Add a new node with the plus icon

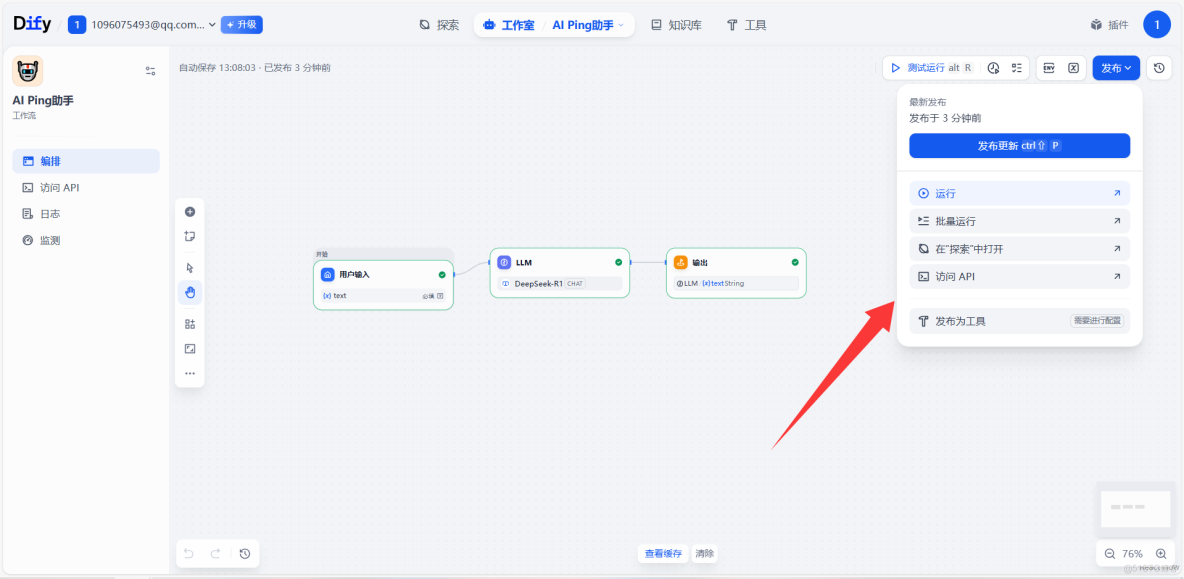click(x=190, y=211)
